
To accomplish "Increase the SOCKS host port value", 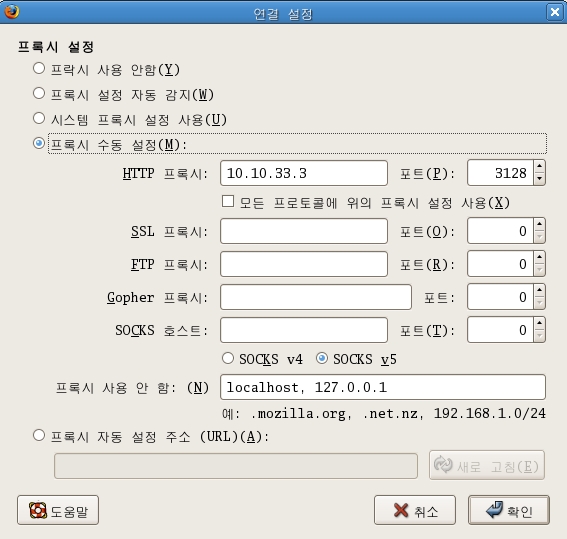I will 540,324.
